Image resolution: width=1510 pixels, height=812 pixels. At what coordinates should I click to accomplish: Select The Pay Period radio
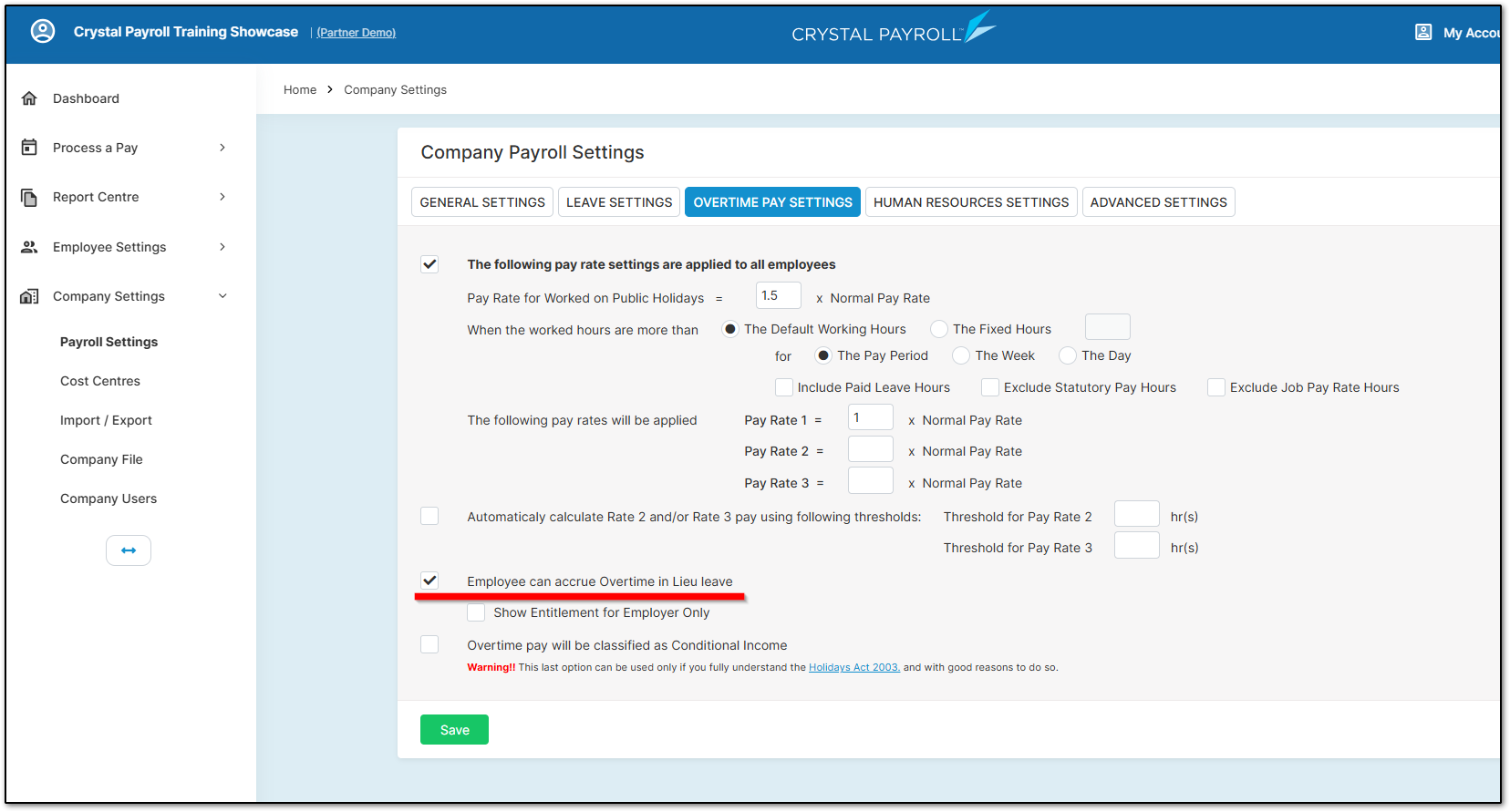coord(823,355)
